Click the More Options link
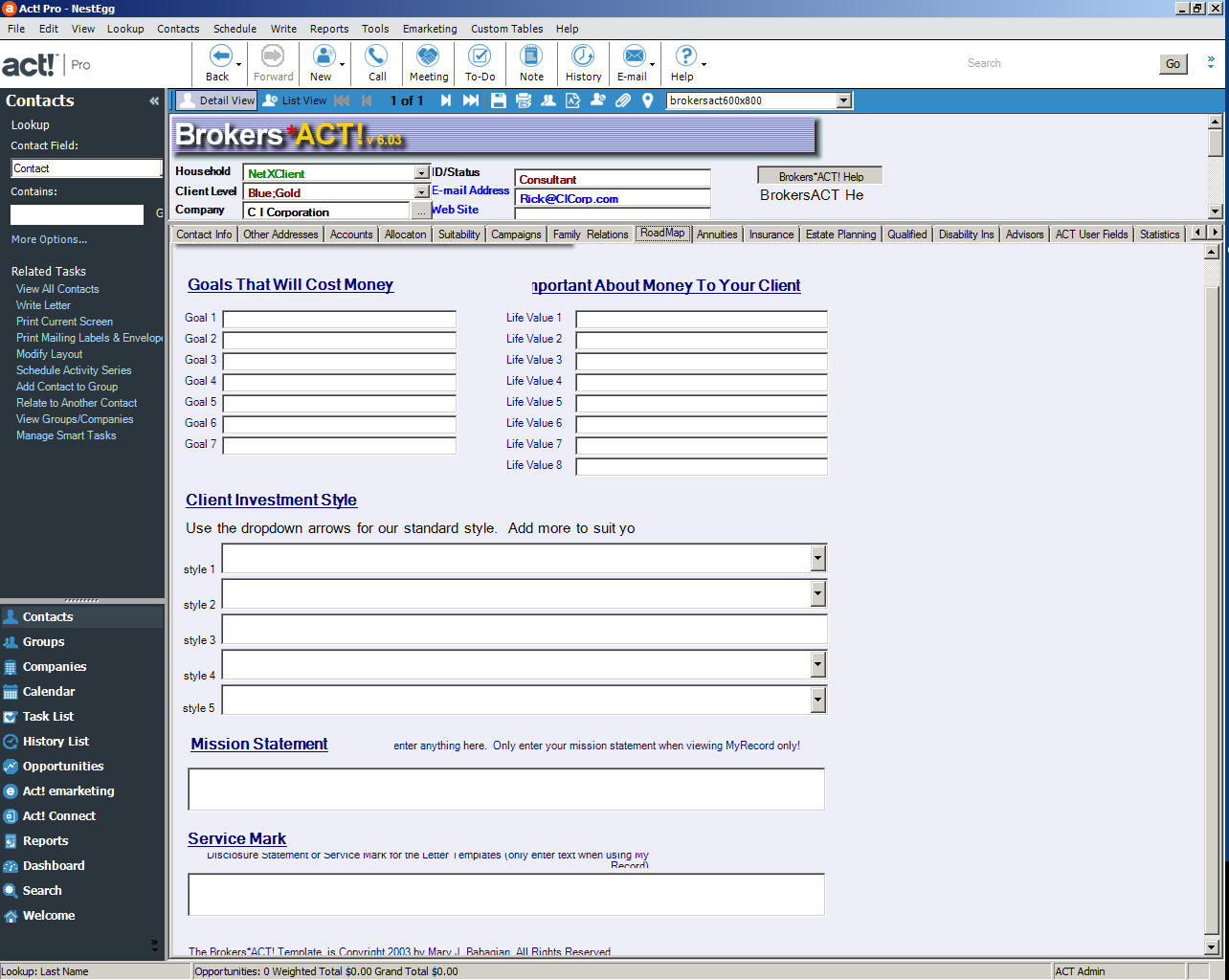The width and height of the screenshot is (1229, 980). (x=49, y=239)
